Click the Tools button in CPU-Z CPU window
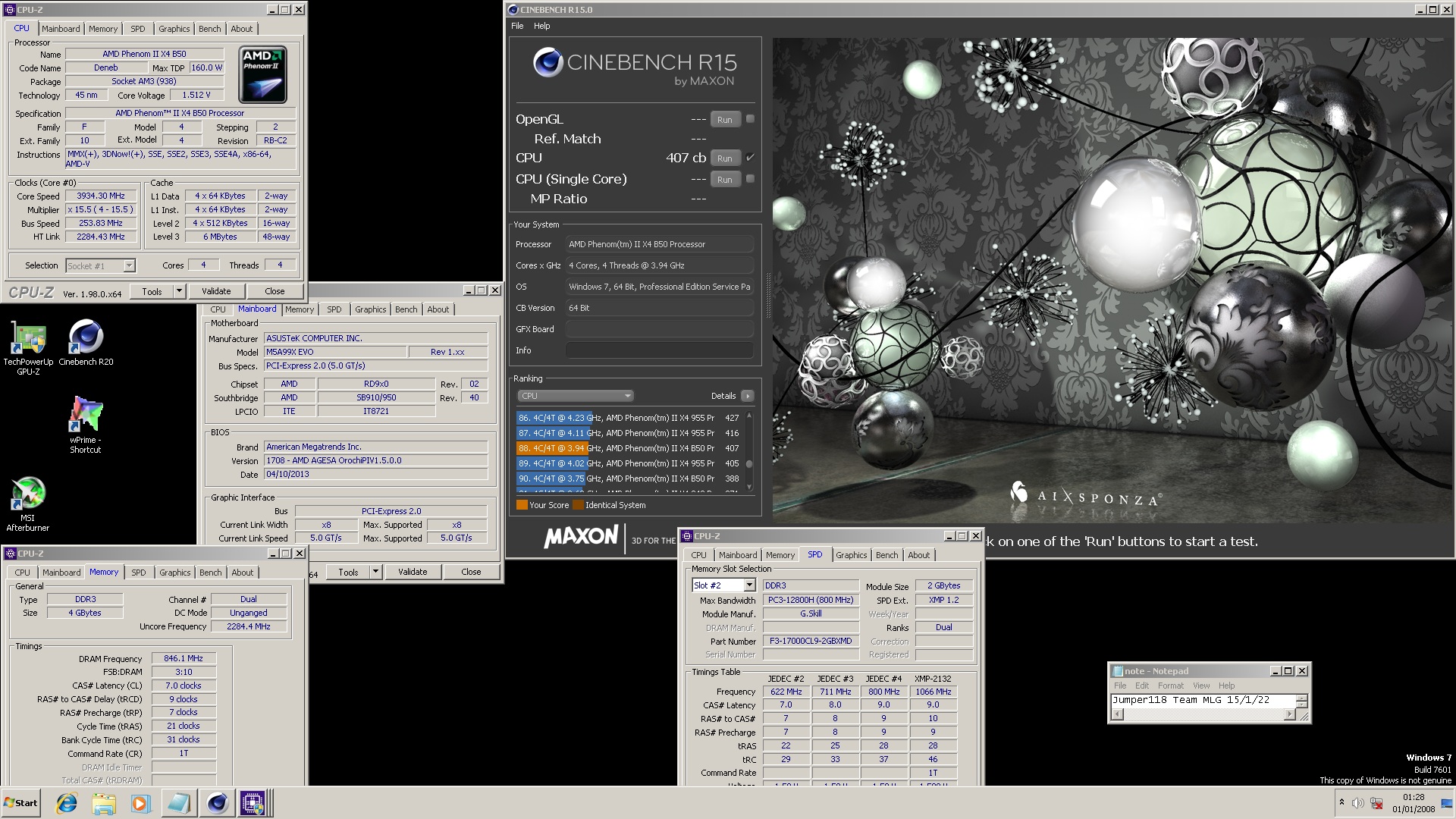This screenshot has width=1456, height=819. click(152, 291)
